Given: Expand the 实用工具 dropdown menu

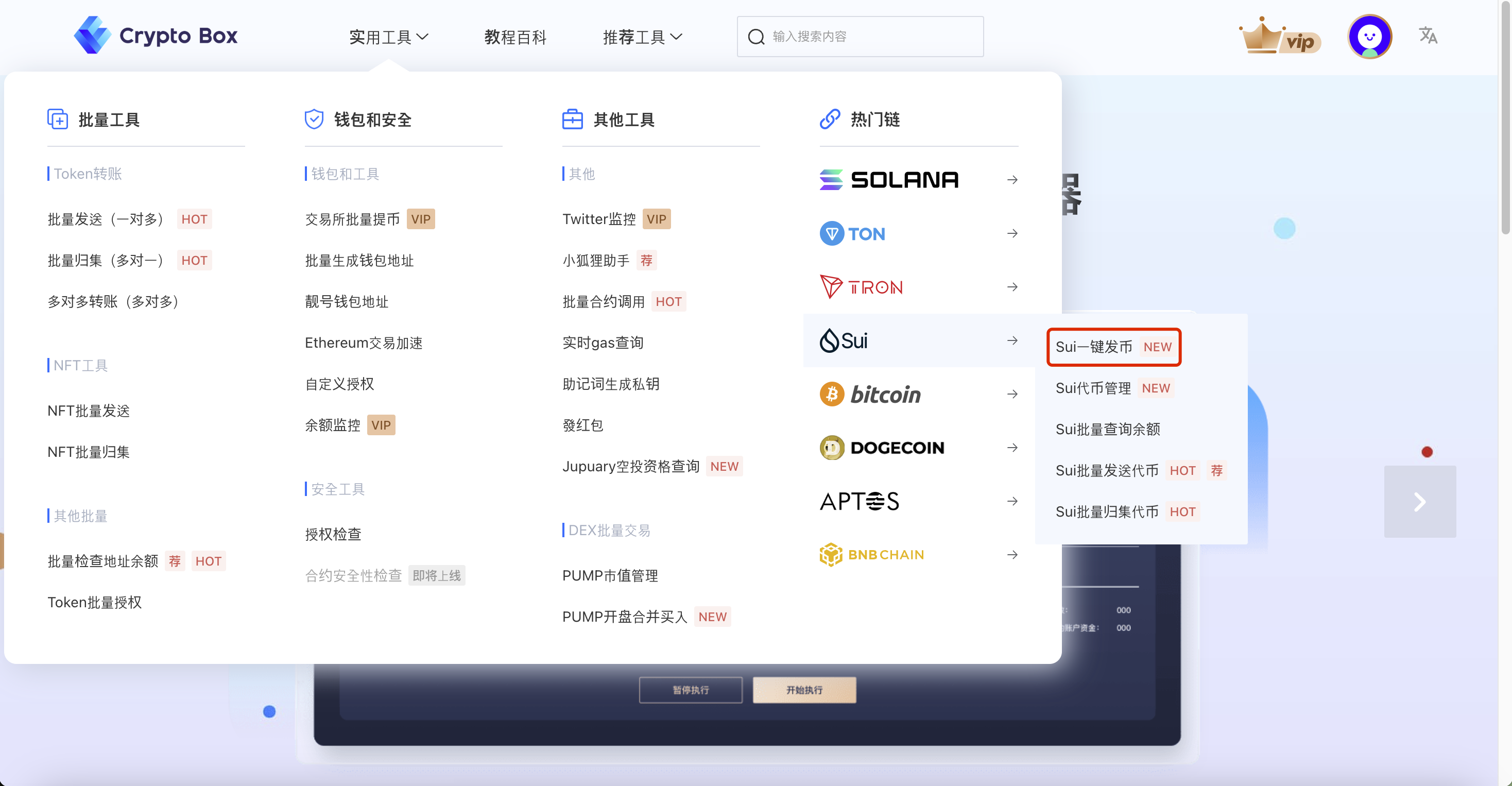Looking at the screenshot, I should (388, 37).
